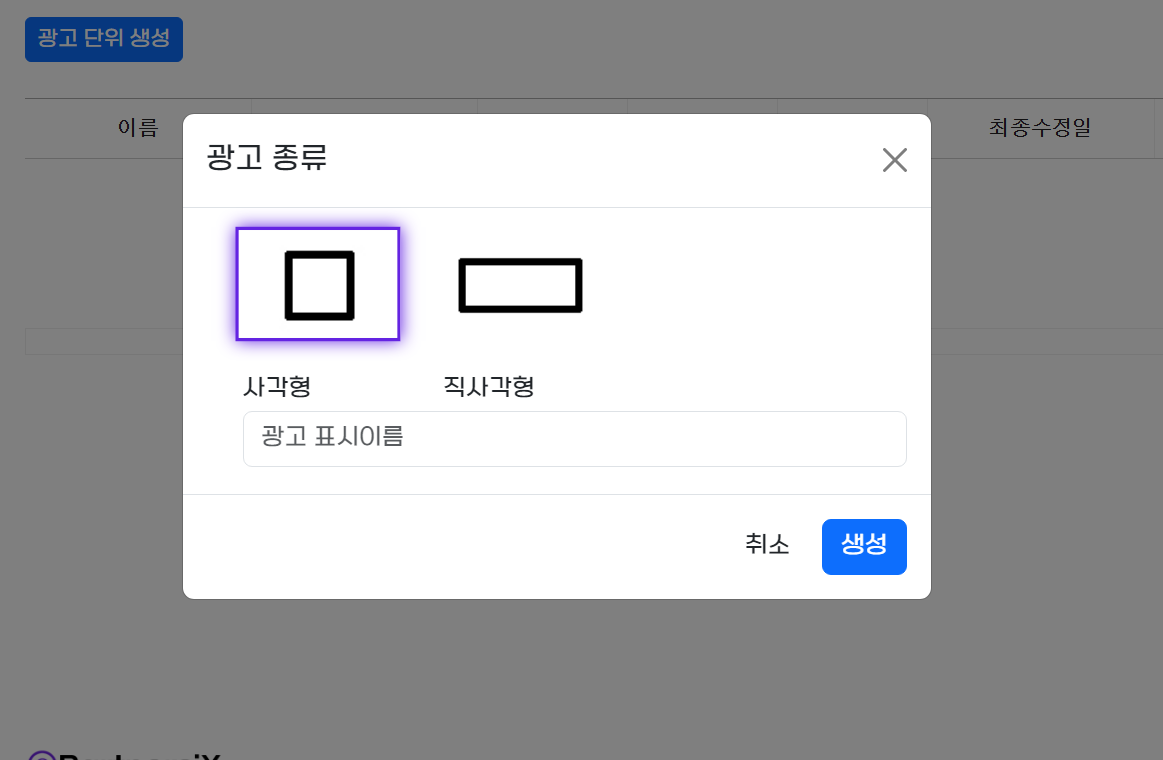Click the empty table row left of dialog
Screen dimensions: 1163x760
pyautogui.click(x=104, y=342)
